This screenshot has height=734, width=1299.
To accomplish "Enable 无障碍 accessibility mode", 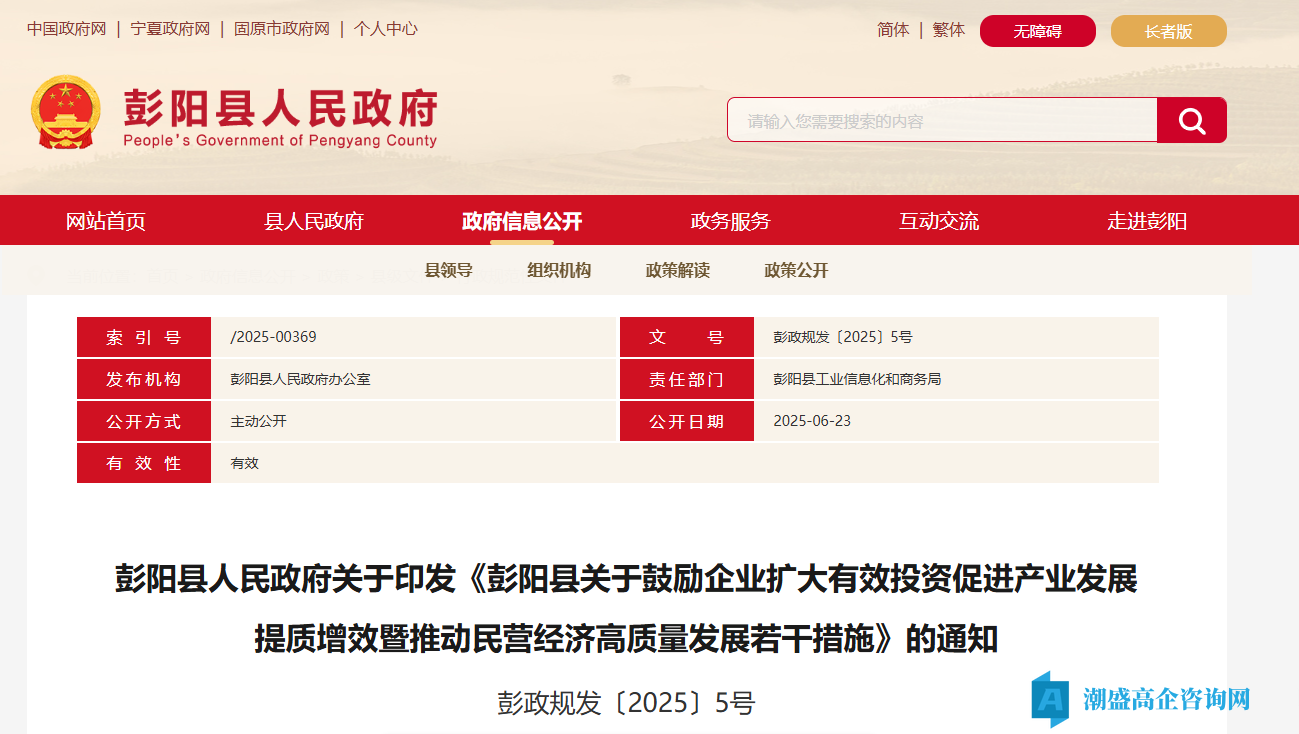I will point(1038,31).
